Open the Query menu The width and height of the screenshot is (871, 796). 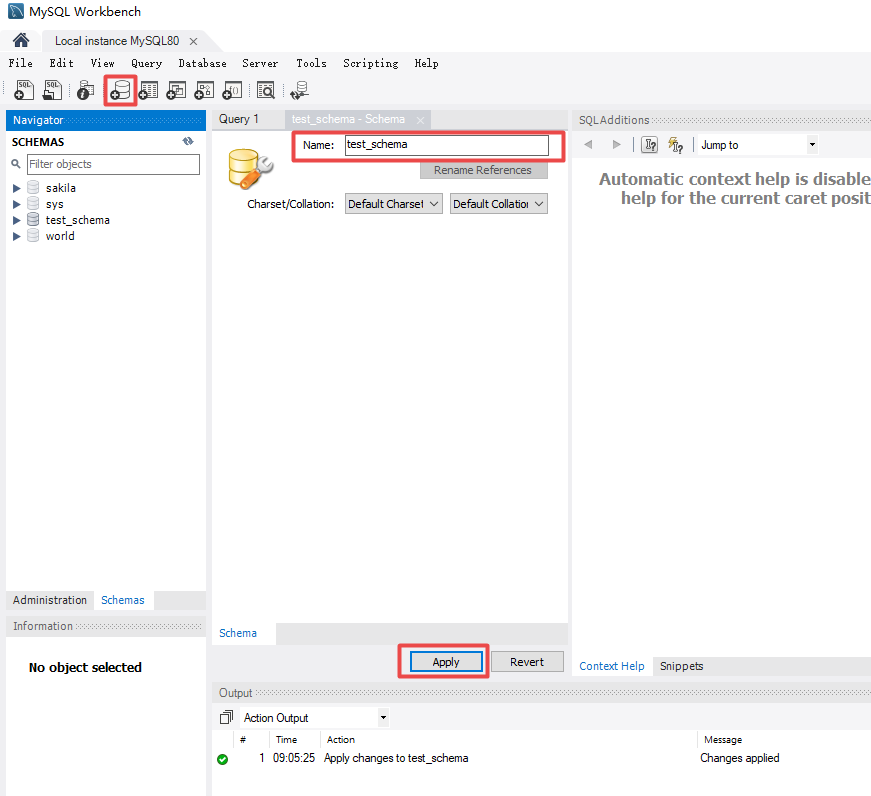(147, 63)
